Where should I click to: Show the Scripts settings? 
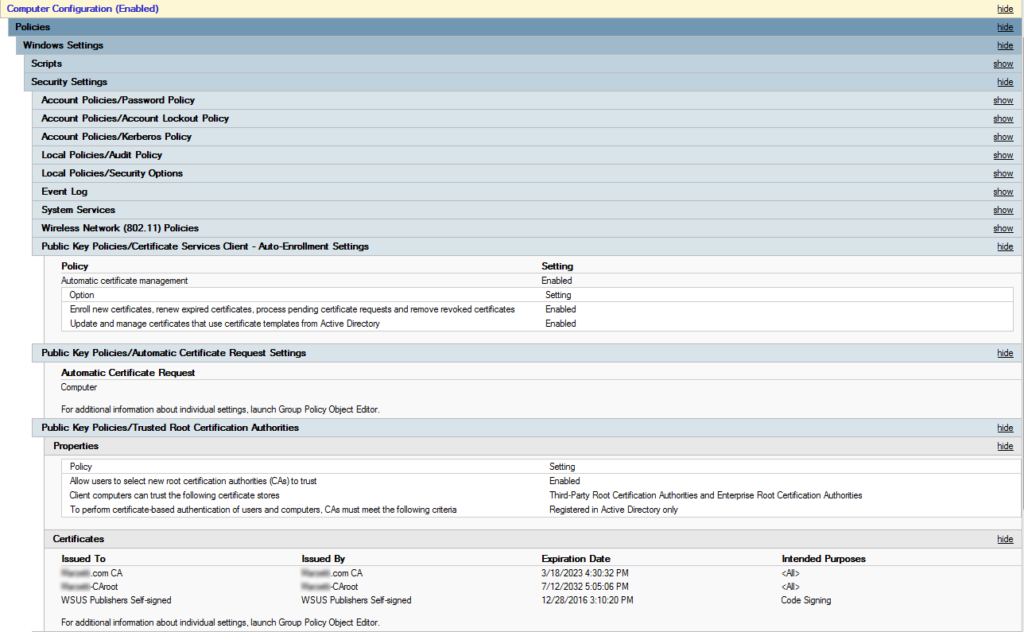point(1003,63)
